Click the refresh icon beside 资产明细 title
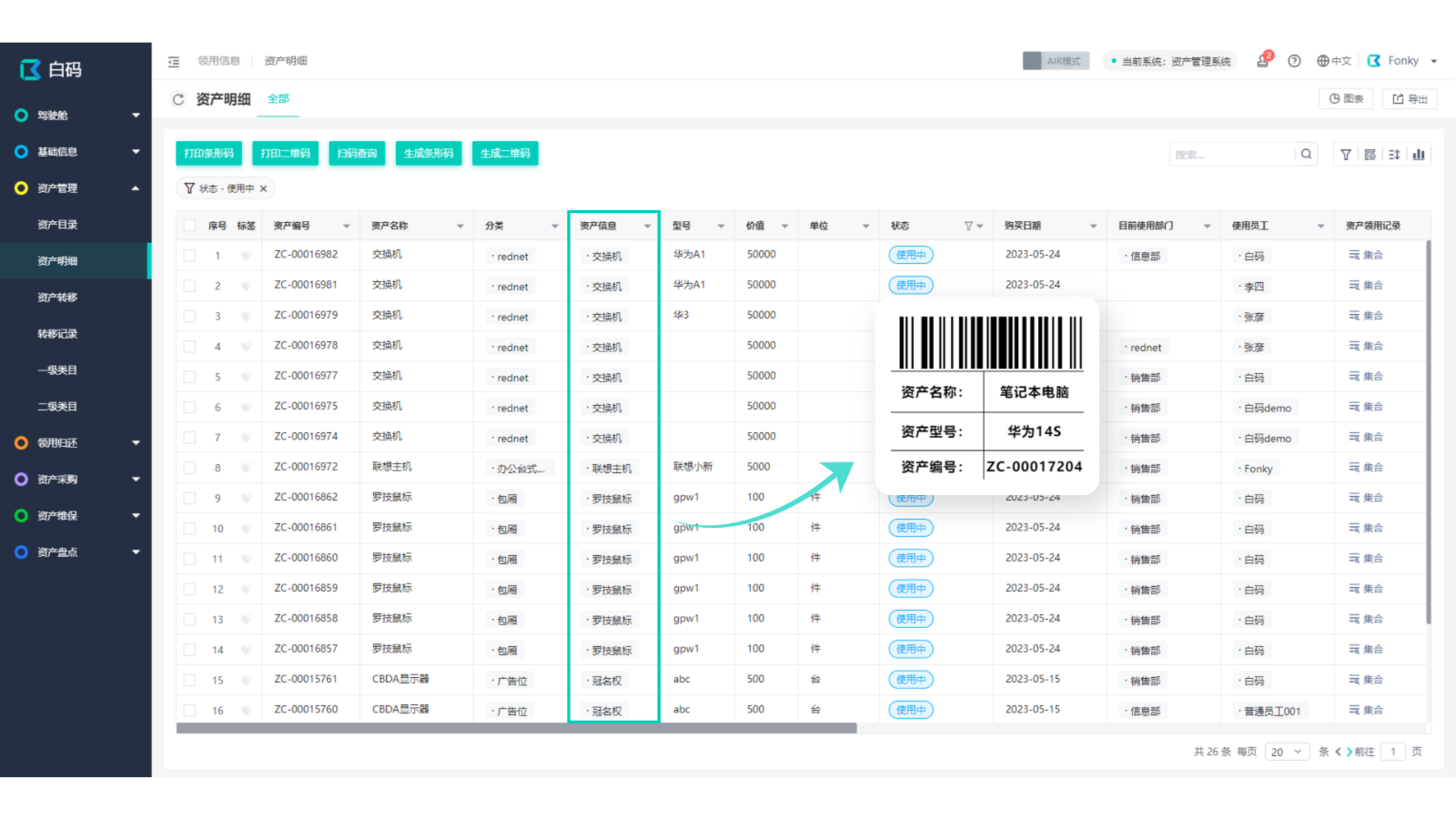Image resolution: width=1456 pixels, height=819 pixels. (x=178, y=99)
